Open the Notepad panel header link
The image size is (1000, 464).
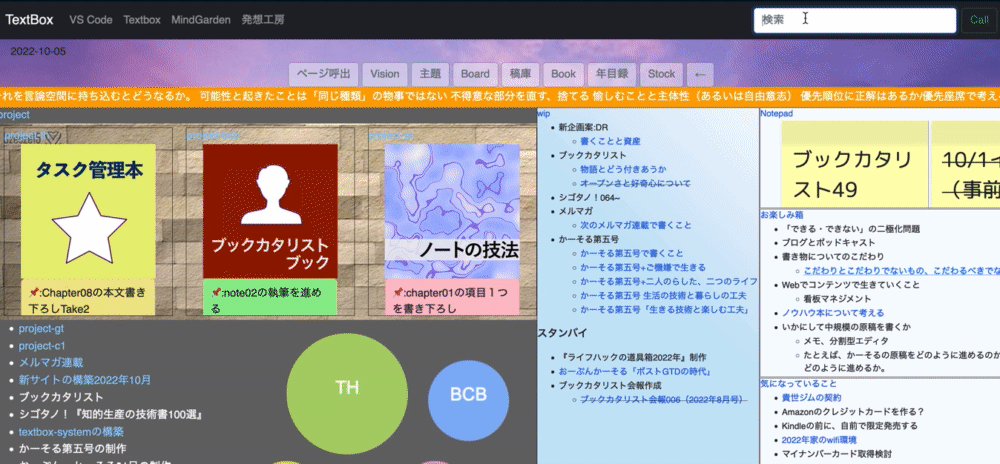pos(776,113)
